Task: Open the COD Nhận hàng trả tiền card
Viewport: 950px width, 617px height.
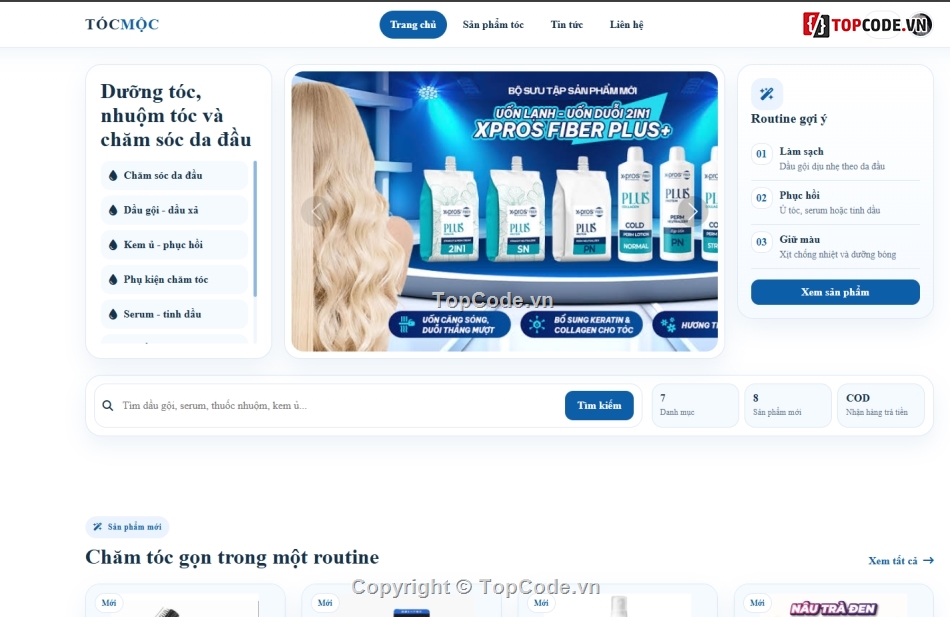Action: (x=881, y=405)
